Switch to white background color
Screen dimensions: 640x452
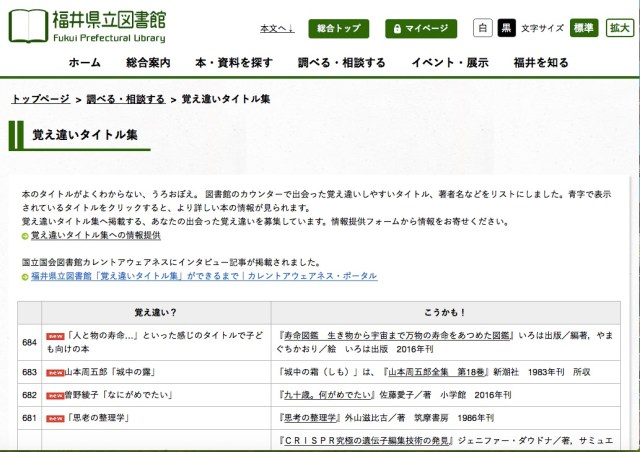pyautogui.click(x=482, y=28)
